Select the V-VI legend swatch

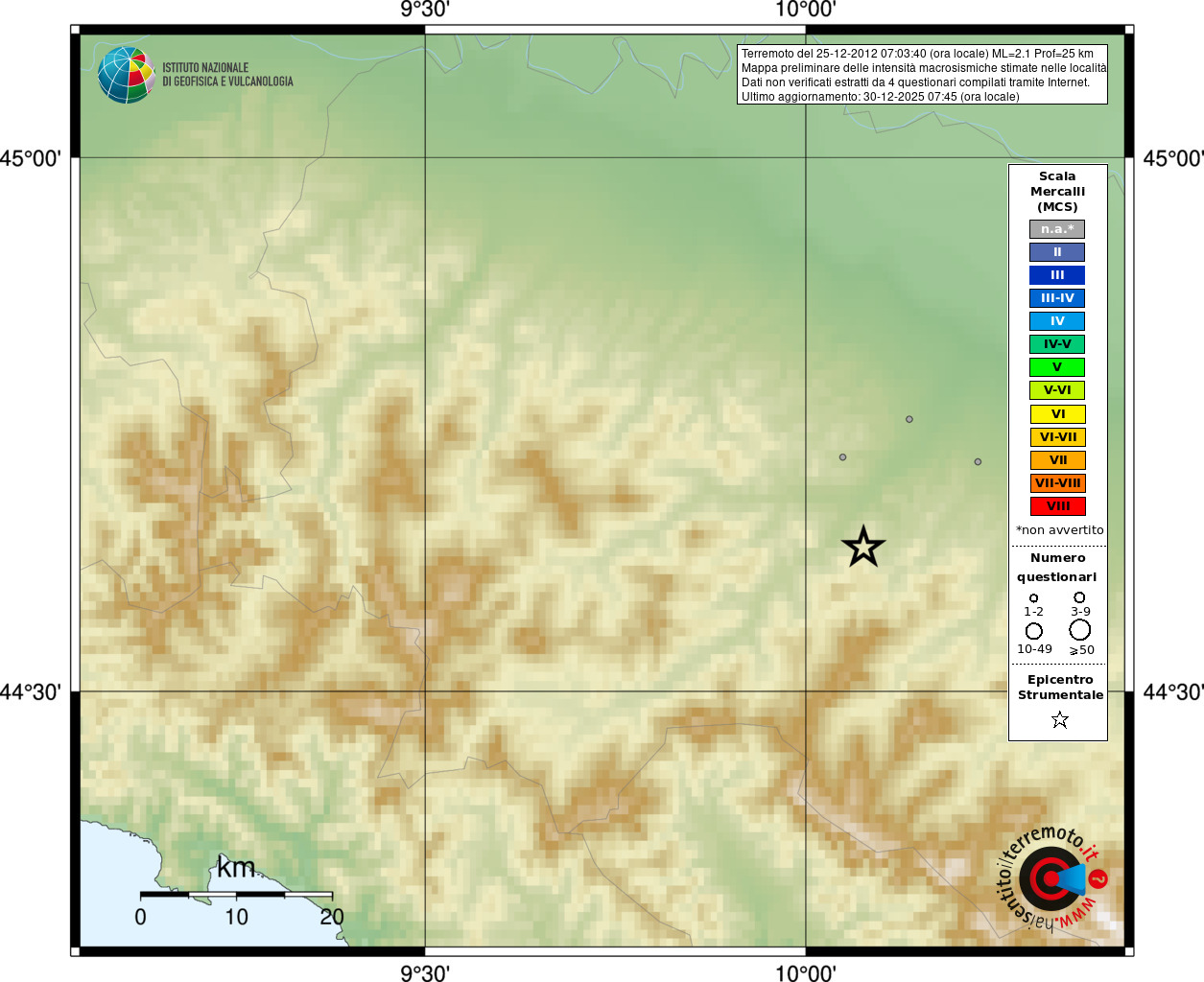[x=1057, y=390]
